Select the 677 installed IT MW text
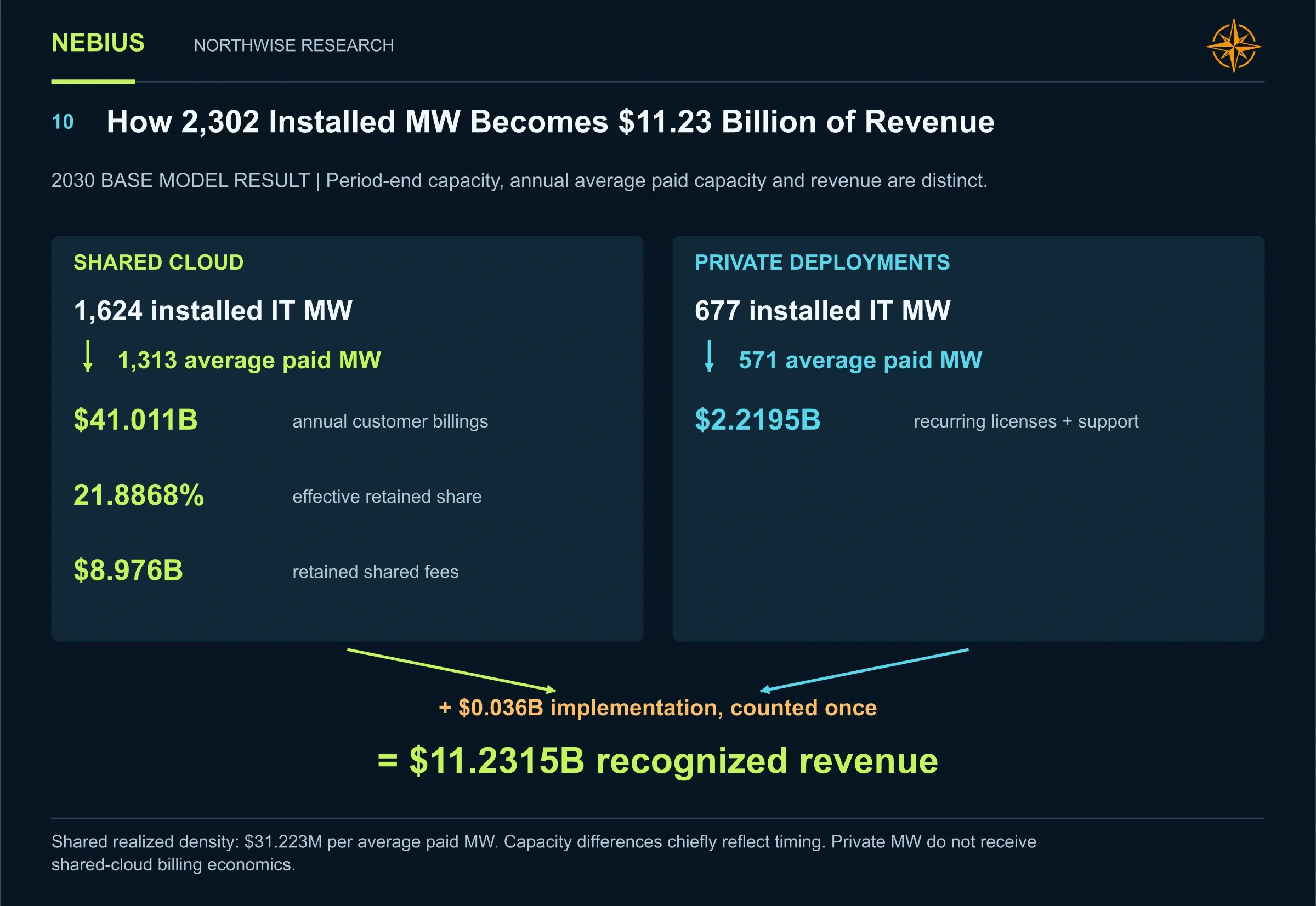The width and height of the screenshot is (1316, 906). [x=822, y=311]
